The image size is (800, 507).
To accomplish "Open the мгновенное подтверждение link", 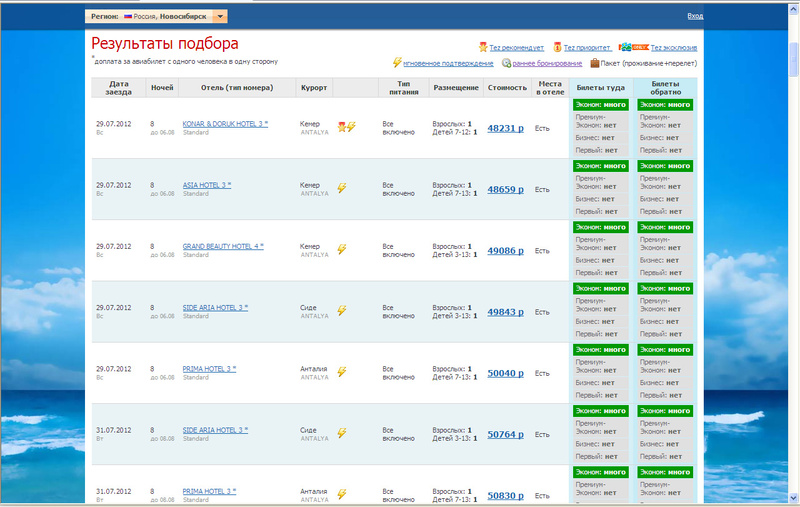I will 448,63.
